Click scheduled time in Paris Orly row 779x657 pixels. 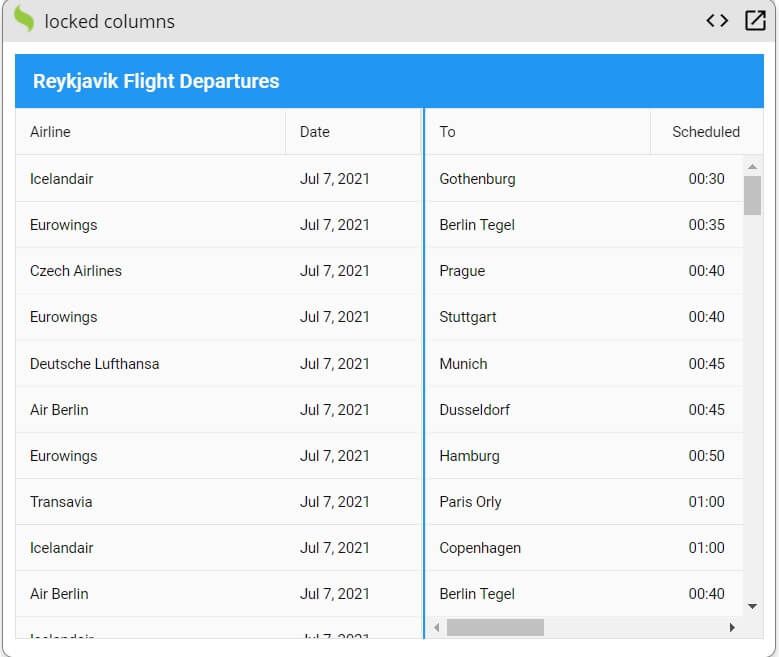706,502
